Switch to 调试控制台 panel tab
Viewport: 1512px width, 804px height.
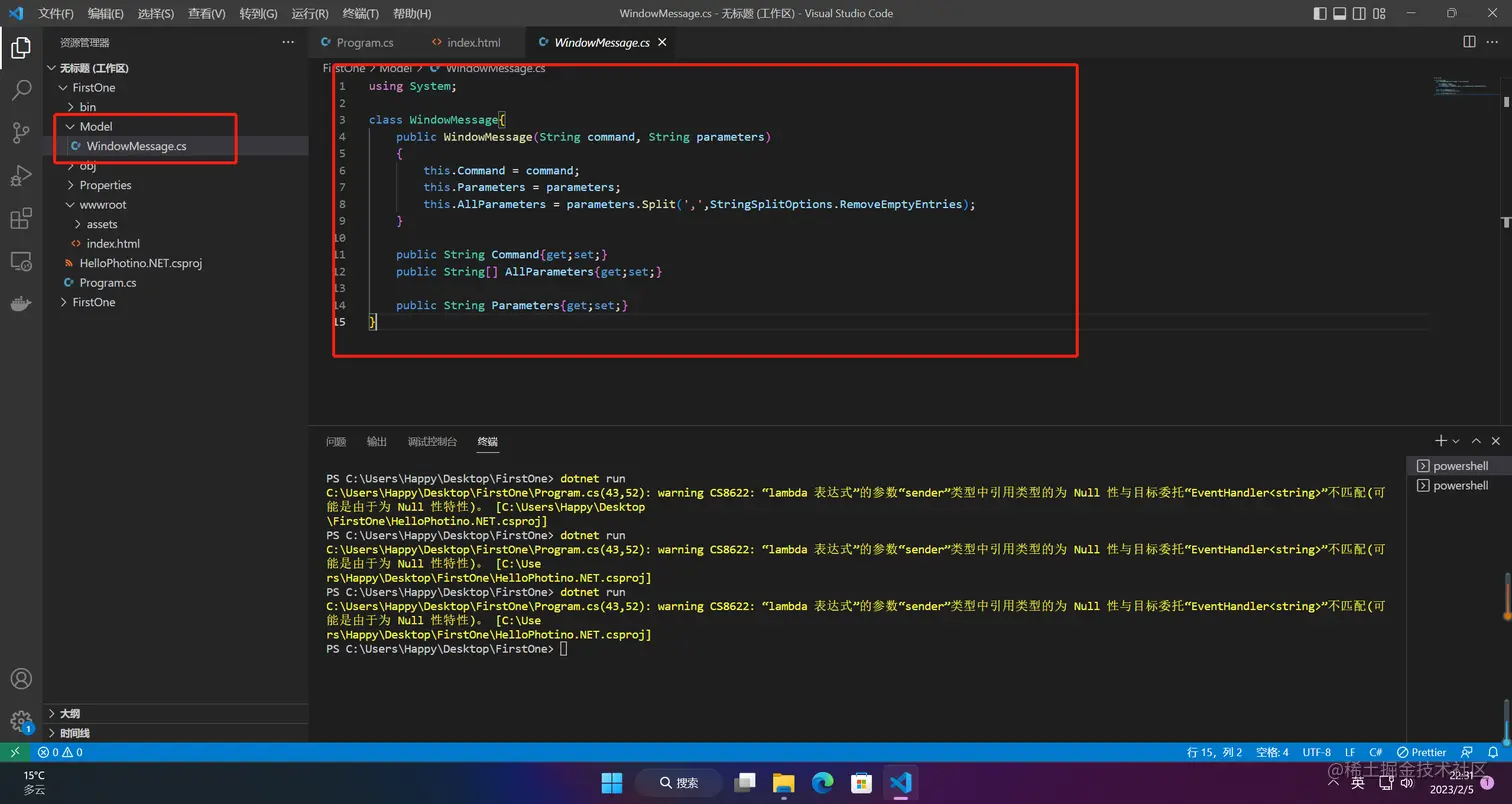coord(432,441)
